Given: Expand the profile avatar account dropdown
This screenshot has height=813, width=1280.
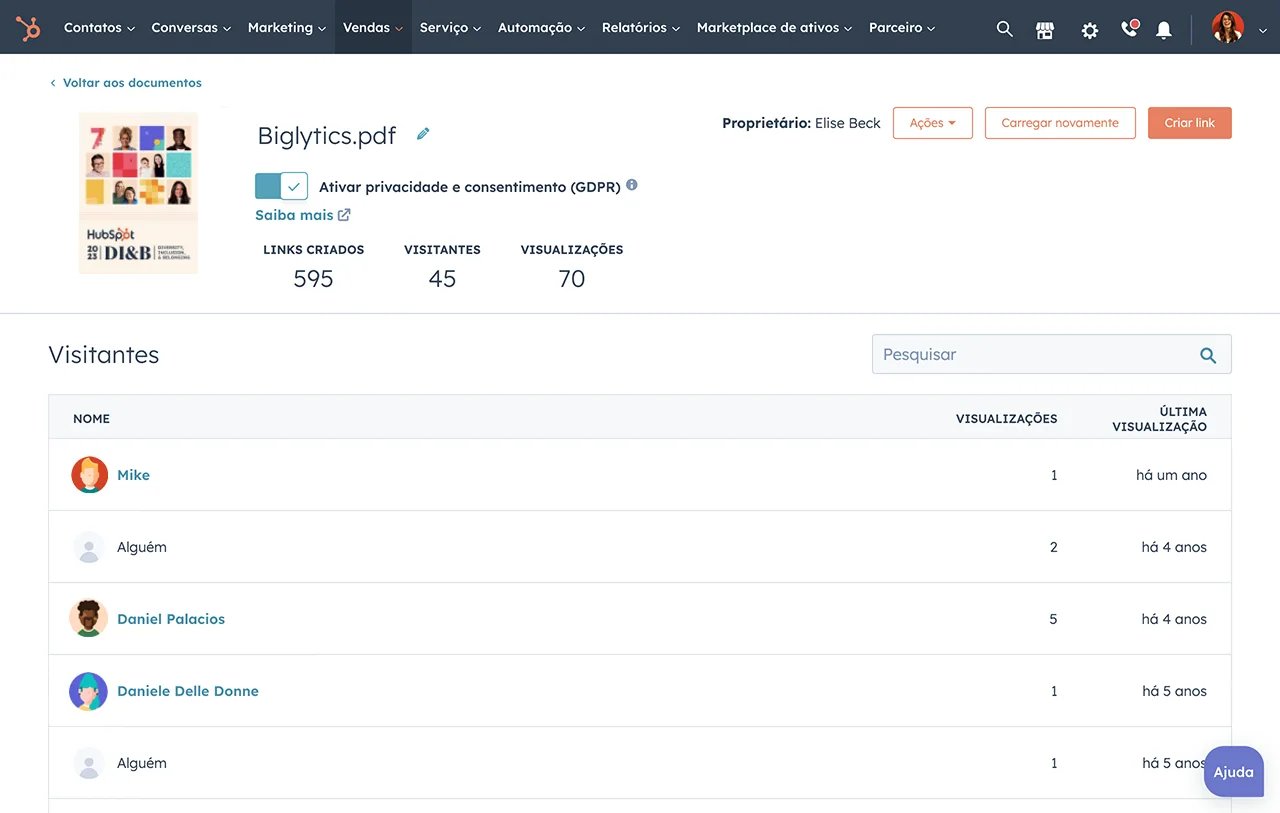Looking at the screenshot, I should (1227, 27).
